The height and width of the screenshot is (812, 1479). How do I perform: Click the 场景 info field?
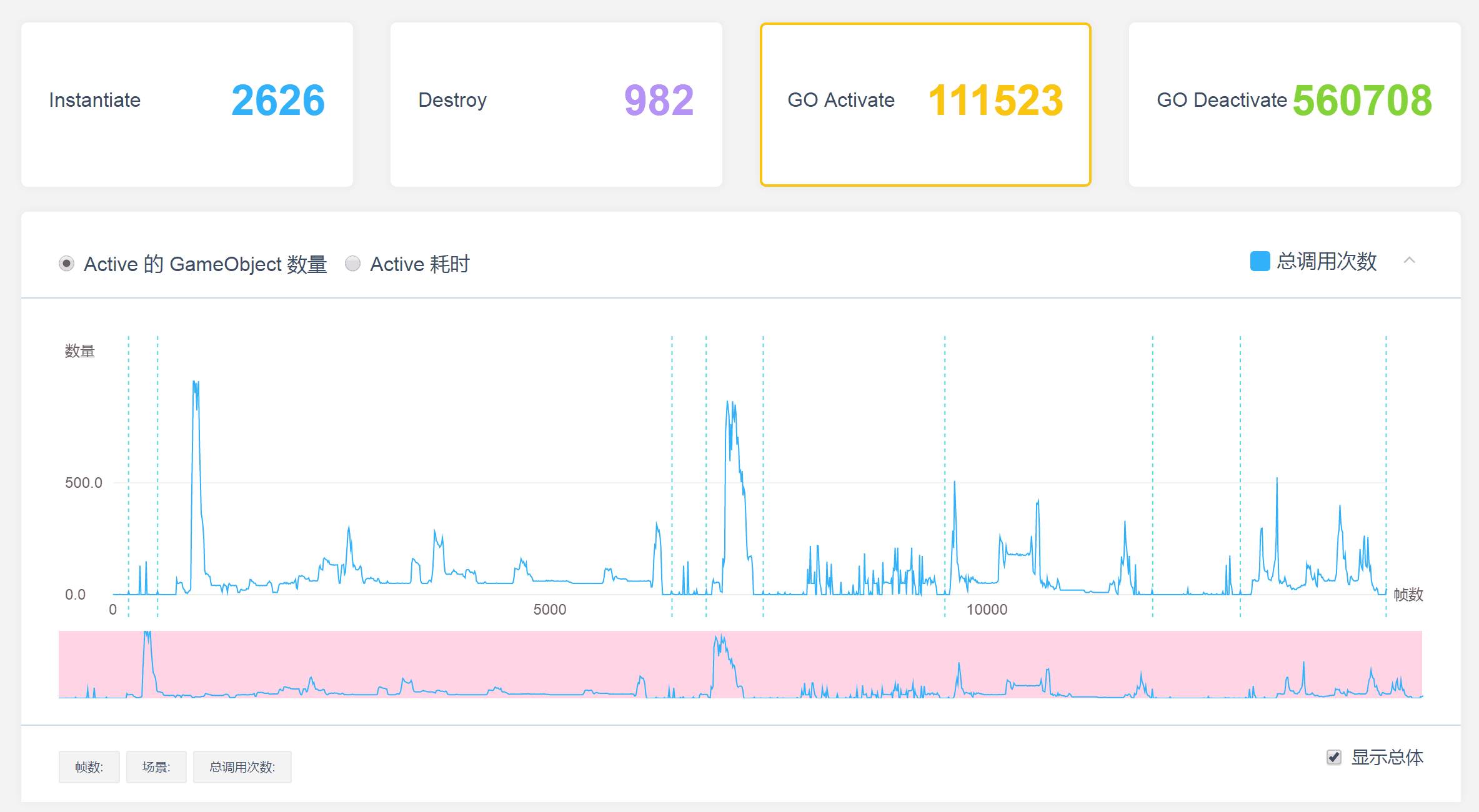pyautogui.click(x=156, y=766)
